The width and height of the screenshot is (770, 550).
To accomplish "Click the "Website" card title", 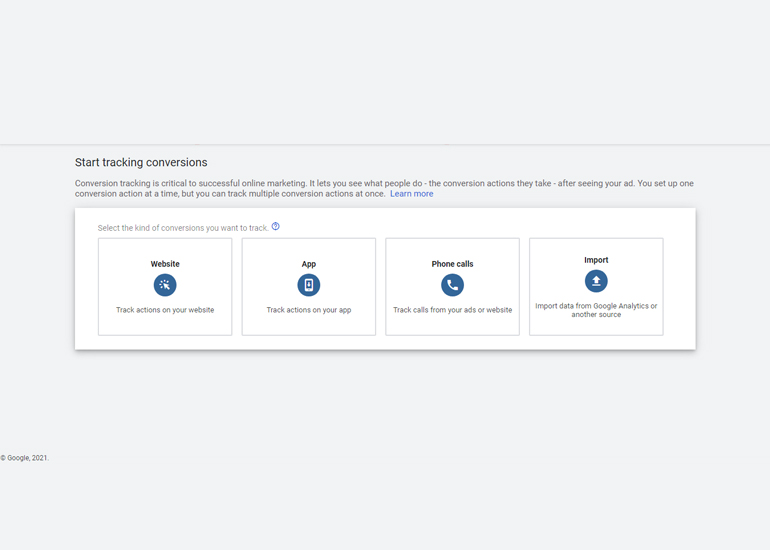I will point(165,264).
